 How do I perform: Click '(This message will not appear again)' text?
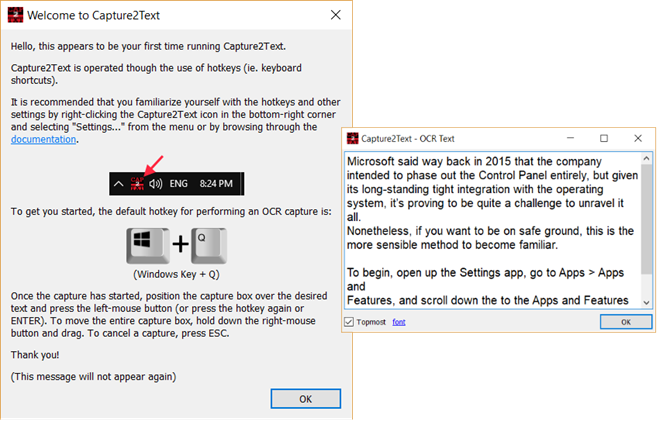94,377
